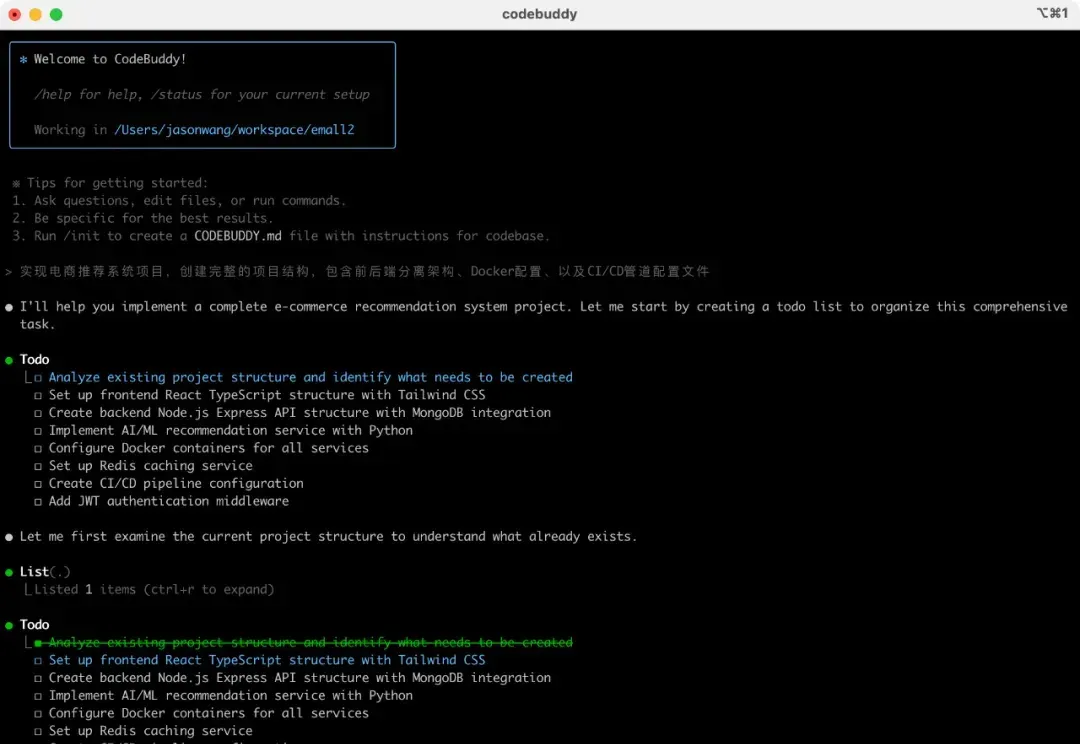Click 'Set up Redis caching service' in second Todo
The width and height of the screenshot is (1080, 744).
pyautogui.click(x=150, y=731)
